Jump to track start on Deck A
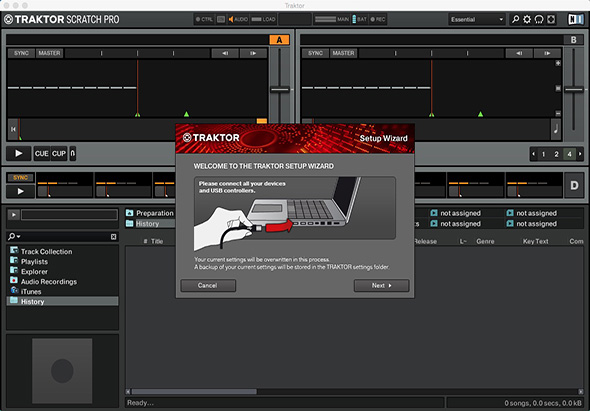 [x=13, y=129]
